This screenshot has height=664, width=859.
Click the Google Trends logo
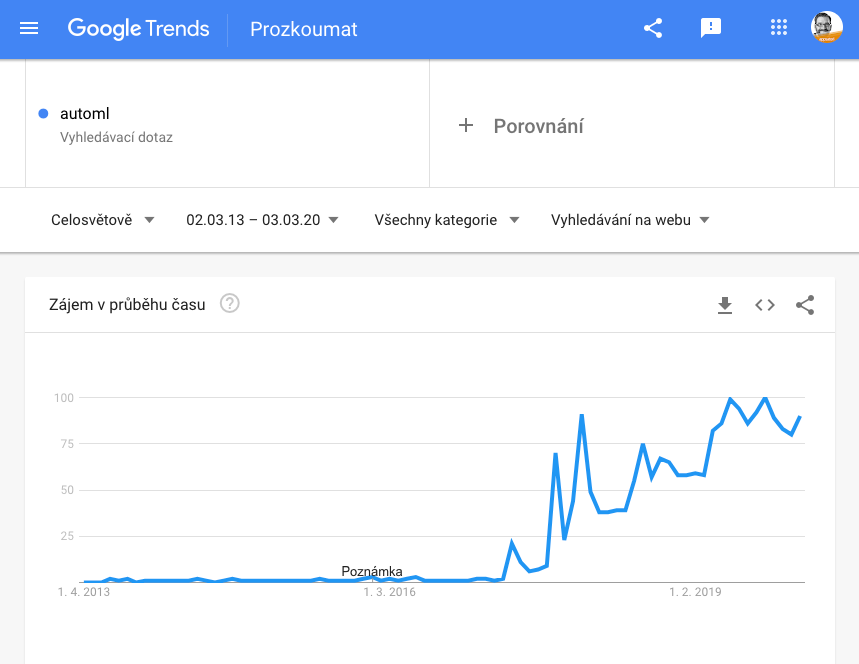pyautogui.click(x=138, y=28)
